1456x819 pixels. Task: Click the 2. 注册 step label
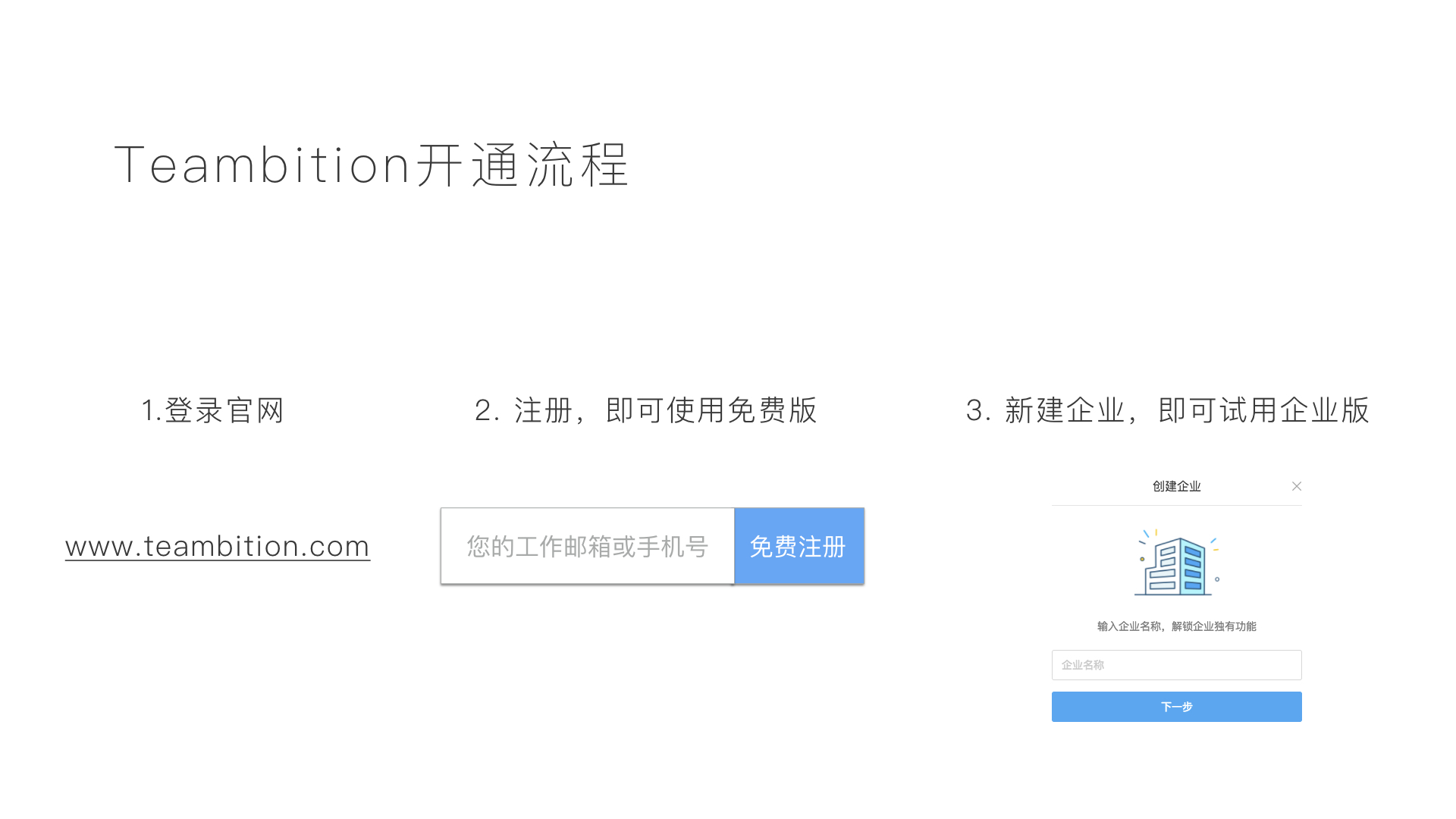523,410
